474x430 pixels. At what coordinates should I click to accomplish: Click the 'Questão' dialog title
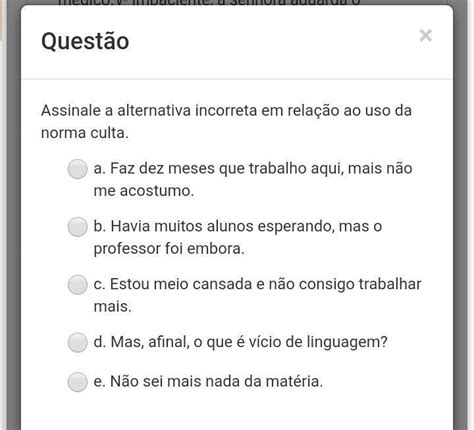(85, 41)
